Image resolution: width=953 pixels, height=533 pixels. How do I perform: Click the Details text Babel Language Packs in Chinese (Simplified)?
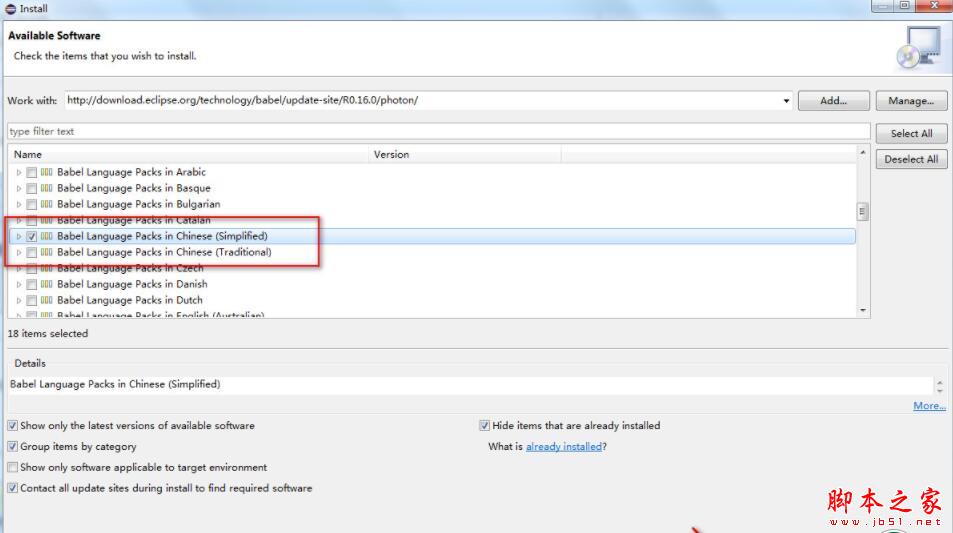pyautogui.click(x=115, y=384)
